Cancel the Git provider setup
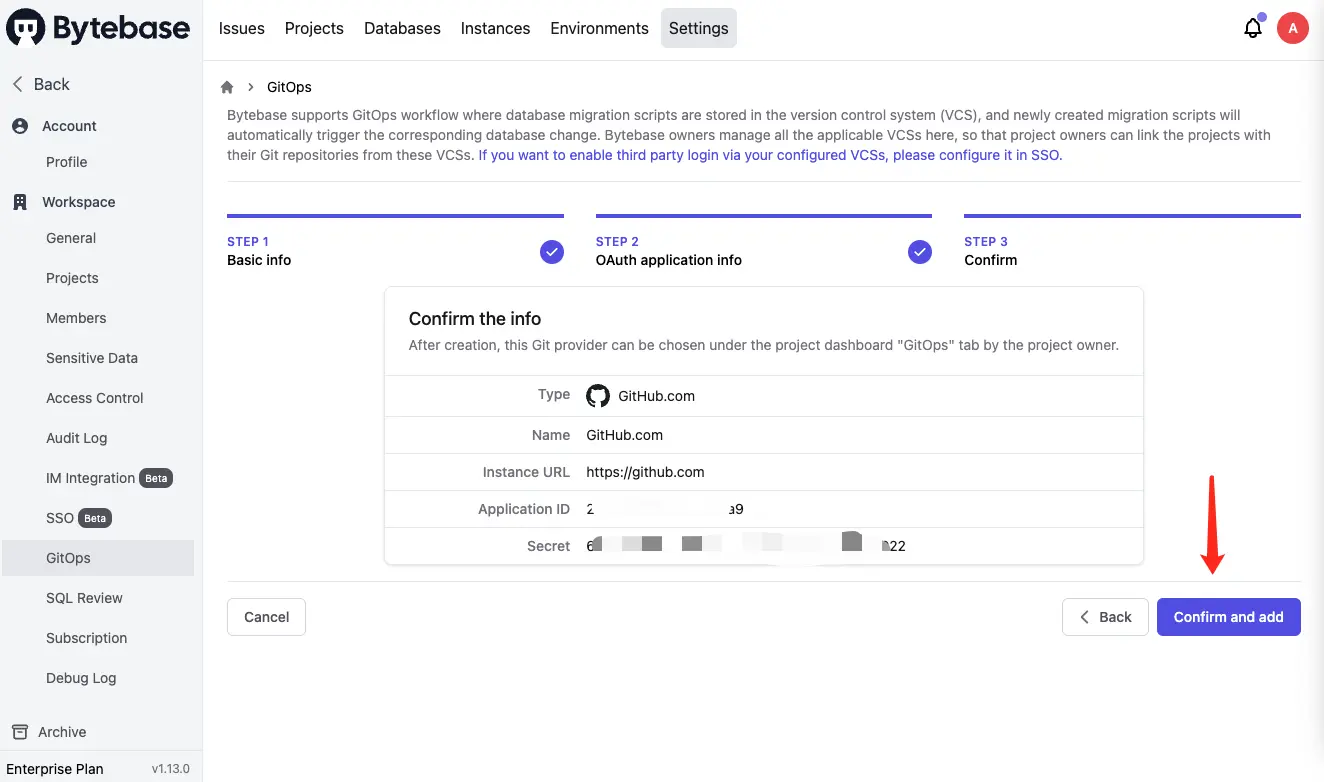The height and width of the screenshot is (782, 1324). coord(266,617)
